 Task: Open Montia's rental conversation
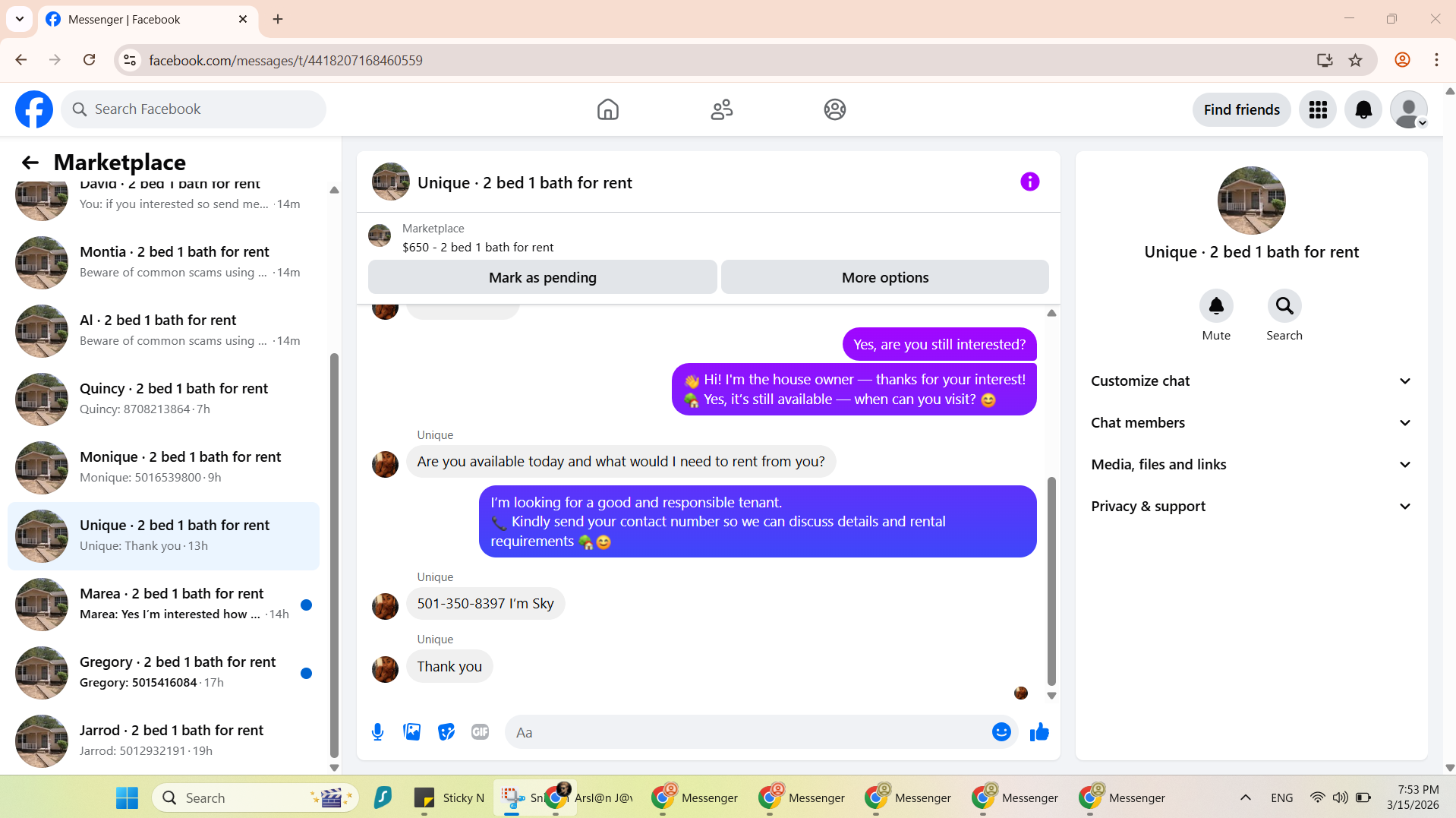coord(163,262)
